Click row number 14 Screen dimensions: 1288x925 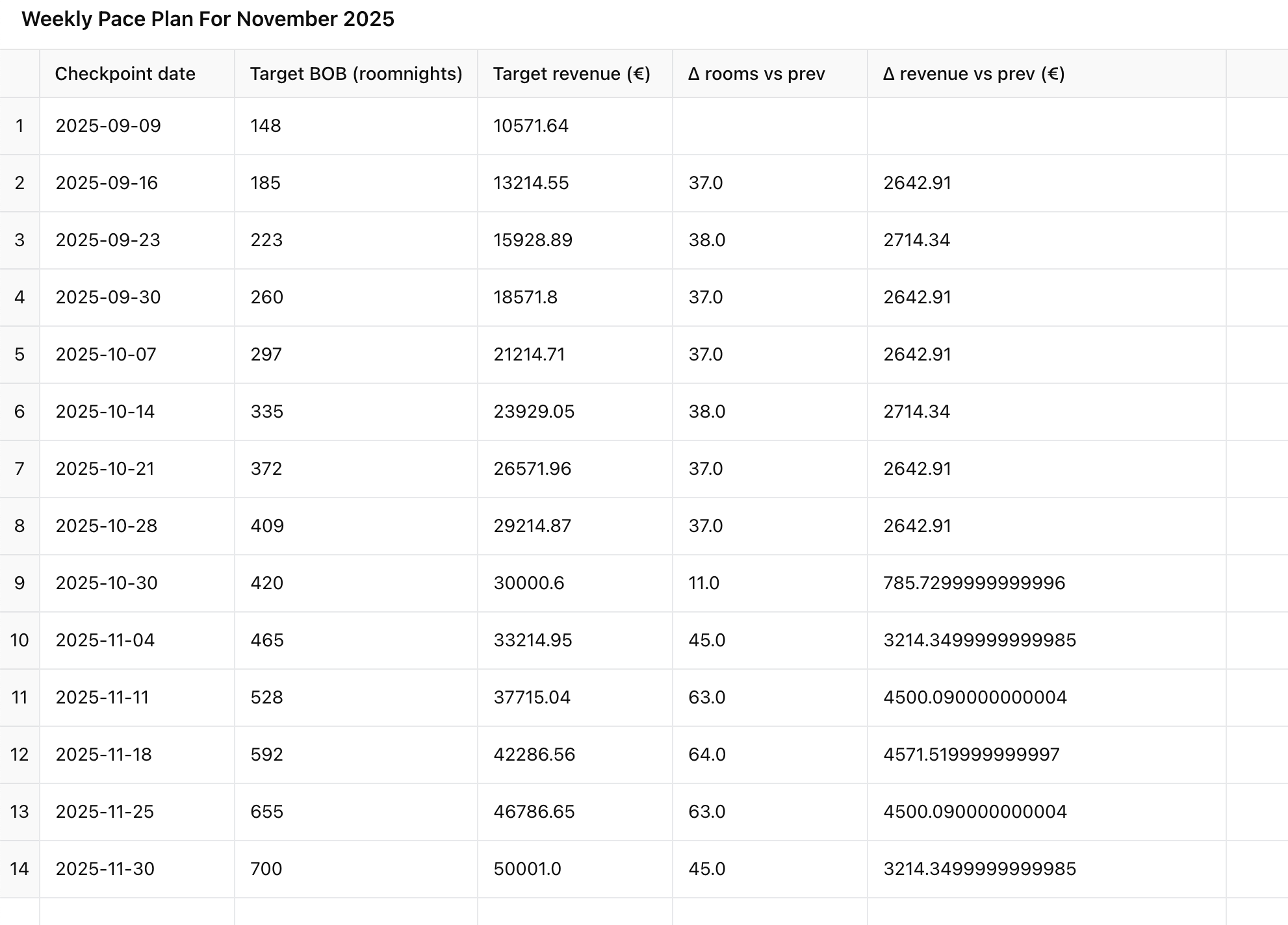click(x=19, y=869)
